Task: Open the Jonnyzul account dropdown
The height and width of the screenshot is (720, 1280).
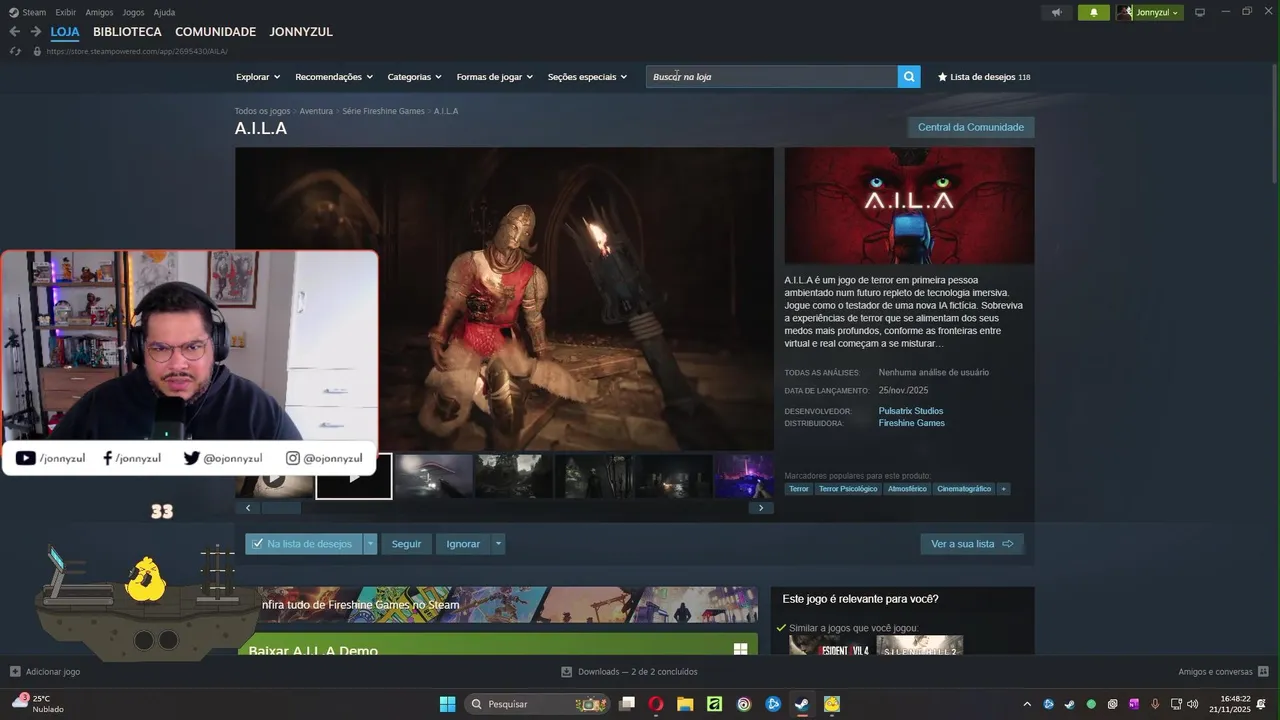Action: tap(1150, 12)
